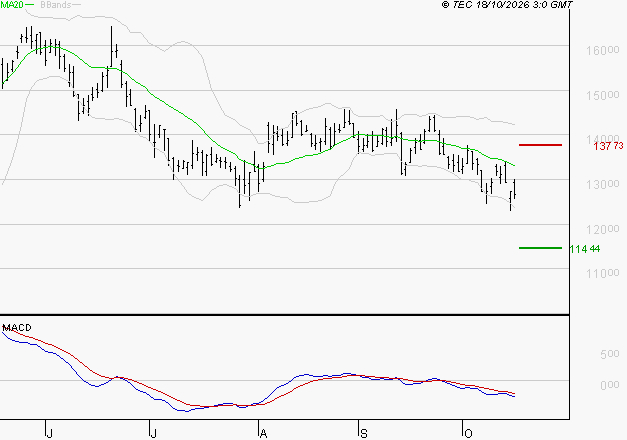Click the MACD panel label

click(17, 328)
